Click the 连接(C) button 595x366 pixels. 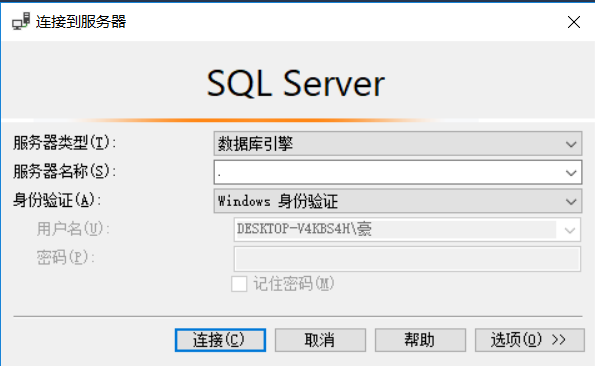pos(220,340)
